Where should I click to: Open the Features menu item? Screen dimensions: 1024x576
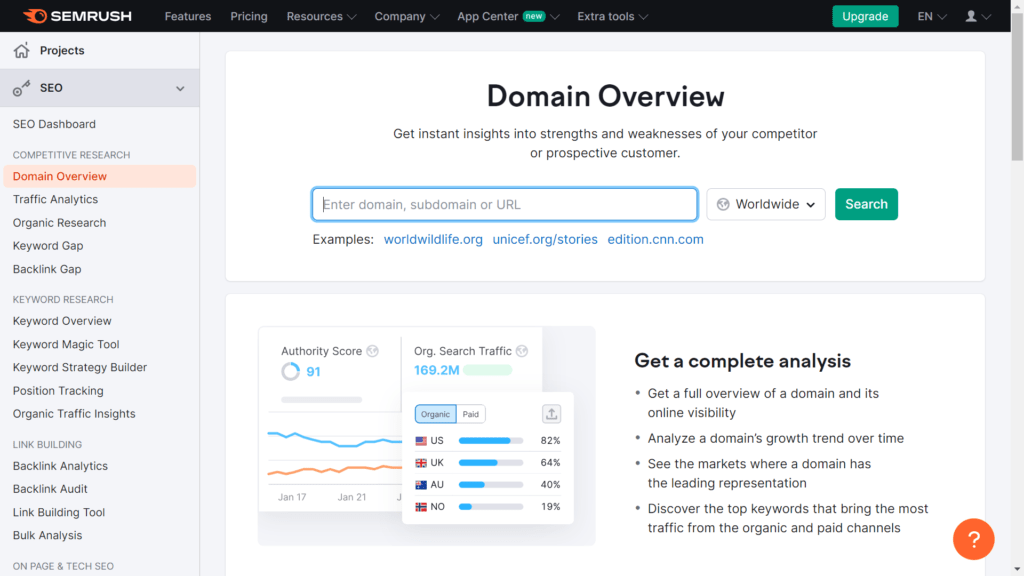(x=188, y=16)
